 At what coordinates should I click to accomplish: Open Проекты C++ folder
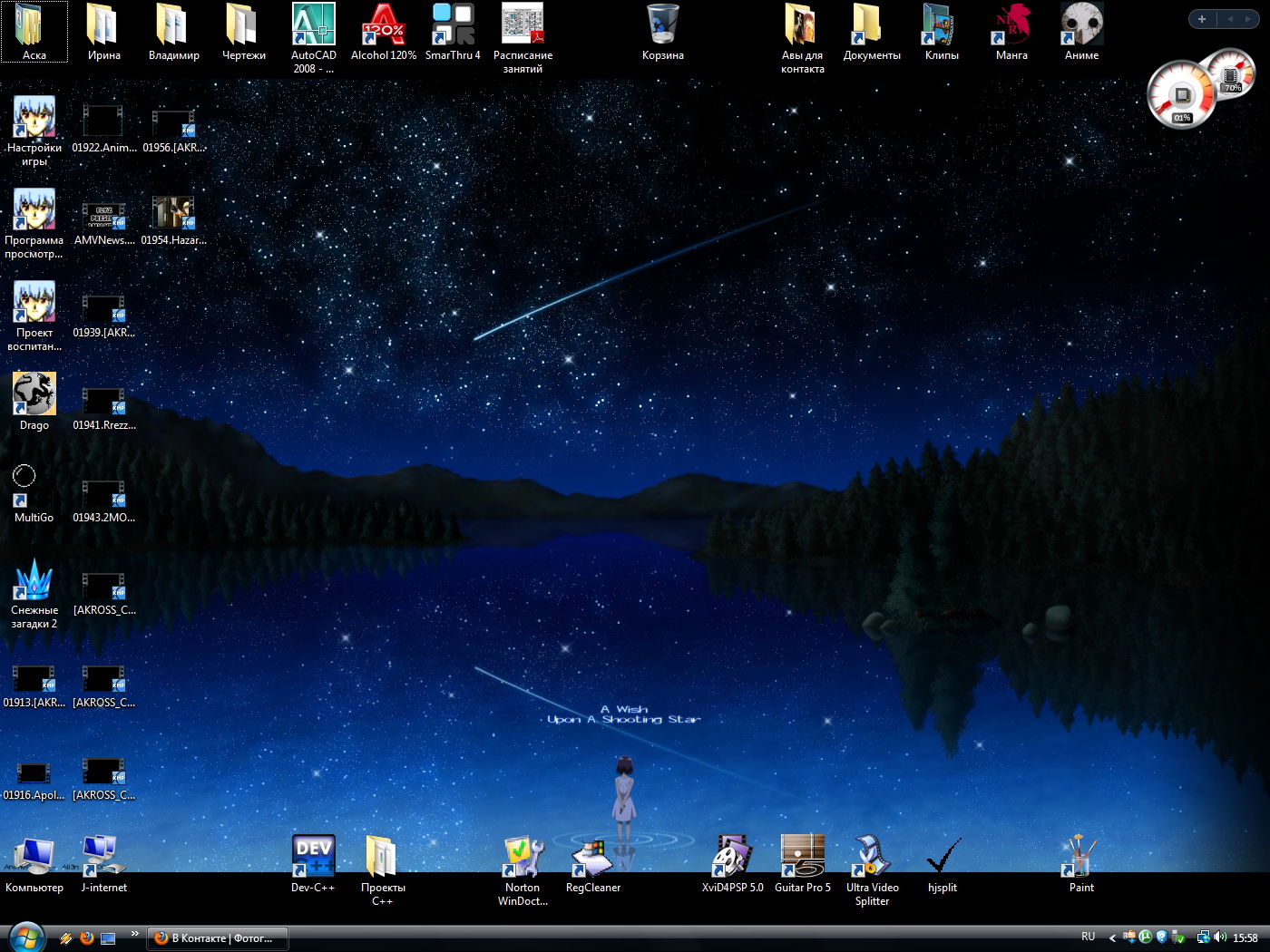(x=383, y=870)
